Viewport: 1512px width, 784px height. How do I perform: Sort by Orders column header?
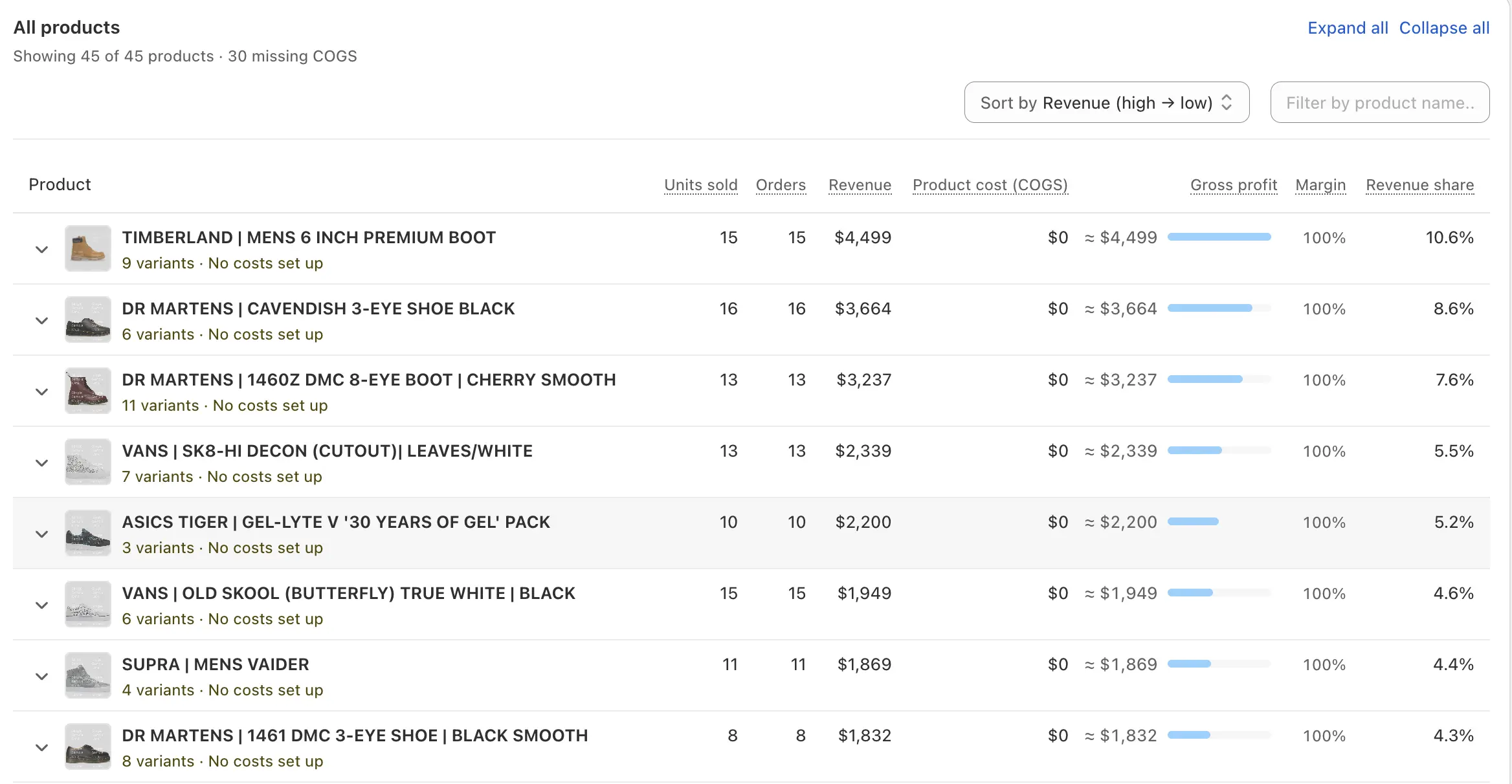tap(781, 185)
